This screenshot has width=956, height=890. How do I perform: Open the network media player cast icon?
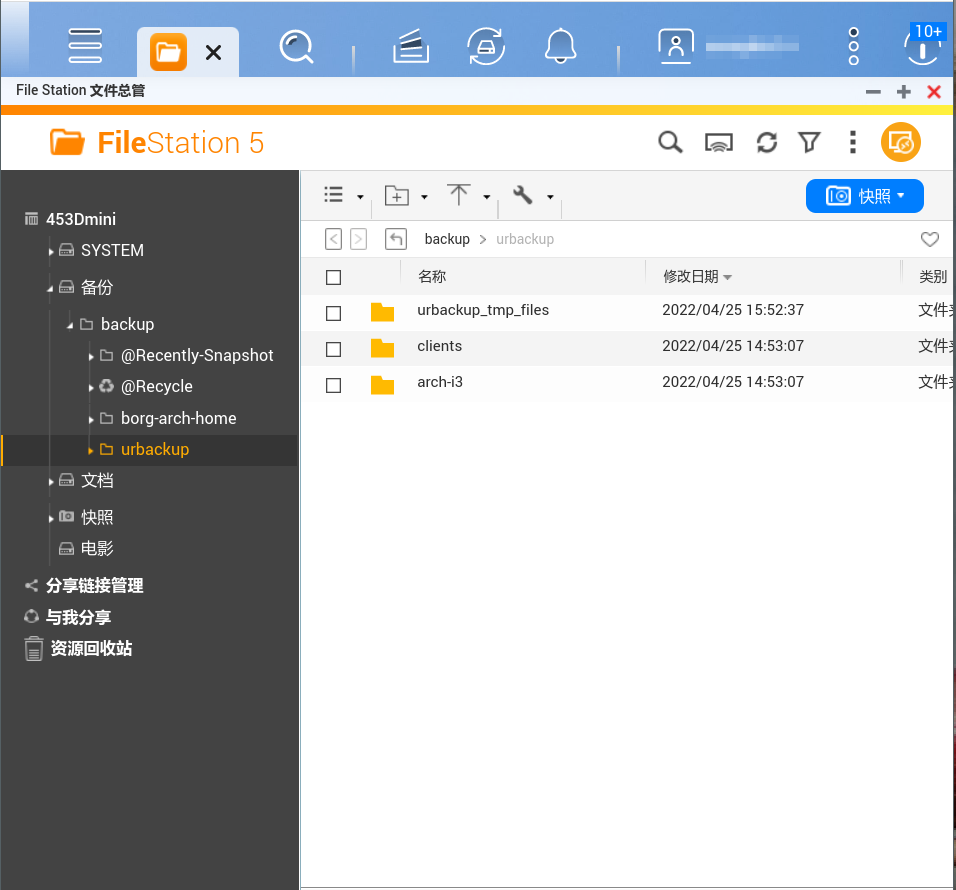pos(718,143)
